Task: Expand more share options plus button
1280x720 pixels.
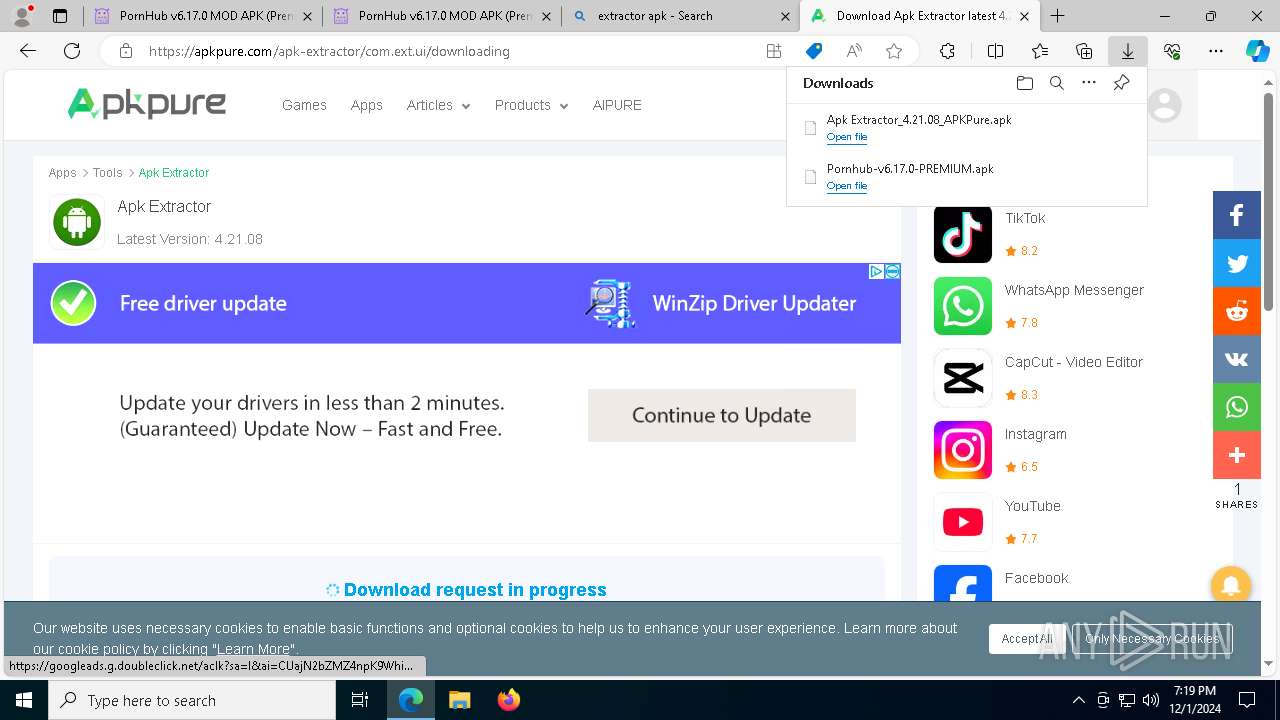Action: point(1237,455)
